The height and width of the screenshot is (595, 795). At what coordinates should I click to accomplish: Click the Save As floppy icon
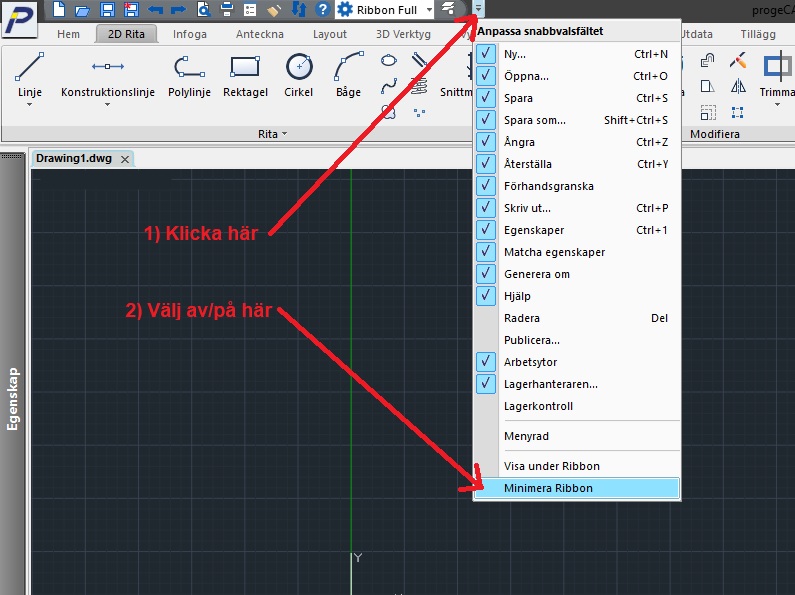tap(131, 10)
